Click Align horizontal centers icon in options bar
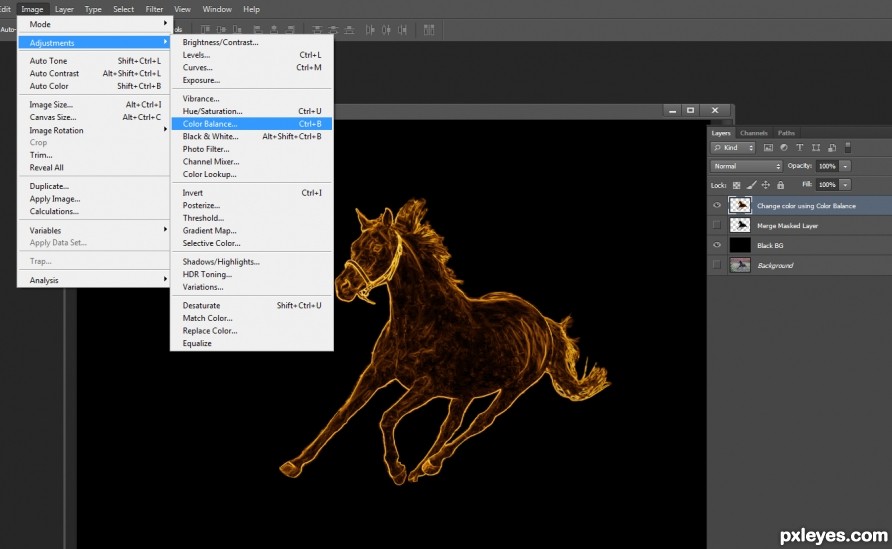 (x=274, y=30)
